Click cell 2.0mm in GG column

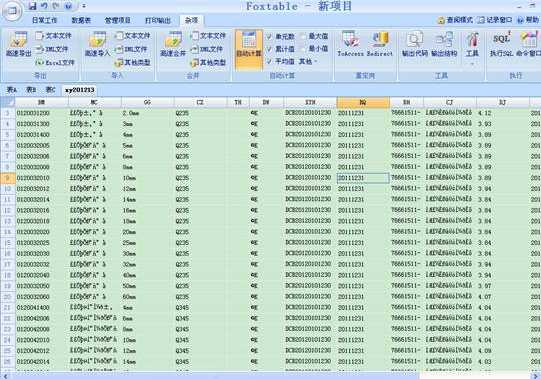pyautogui.click(x=148, y=113)
